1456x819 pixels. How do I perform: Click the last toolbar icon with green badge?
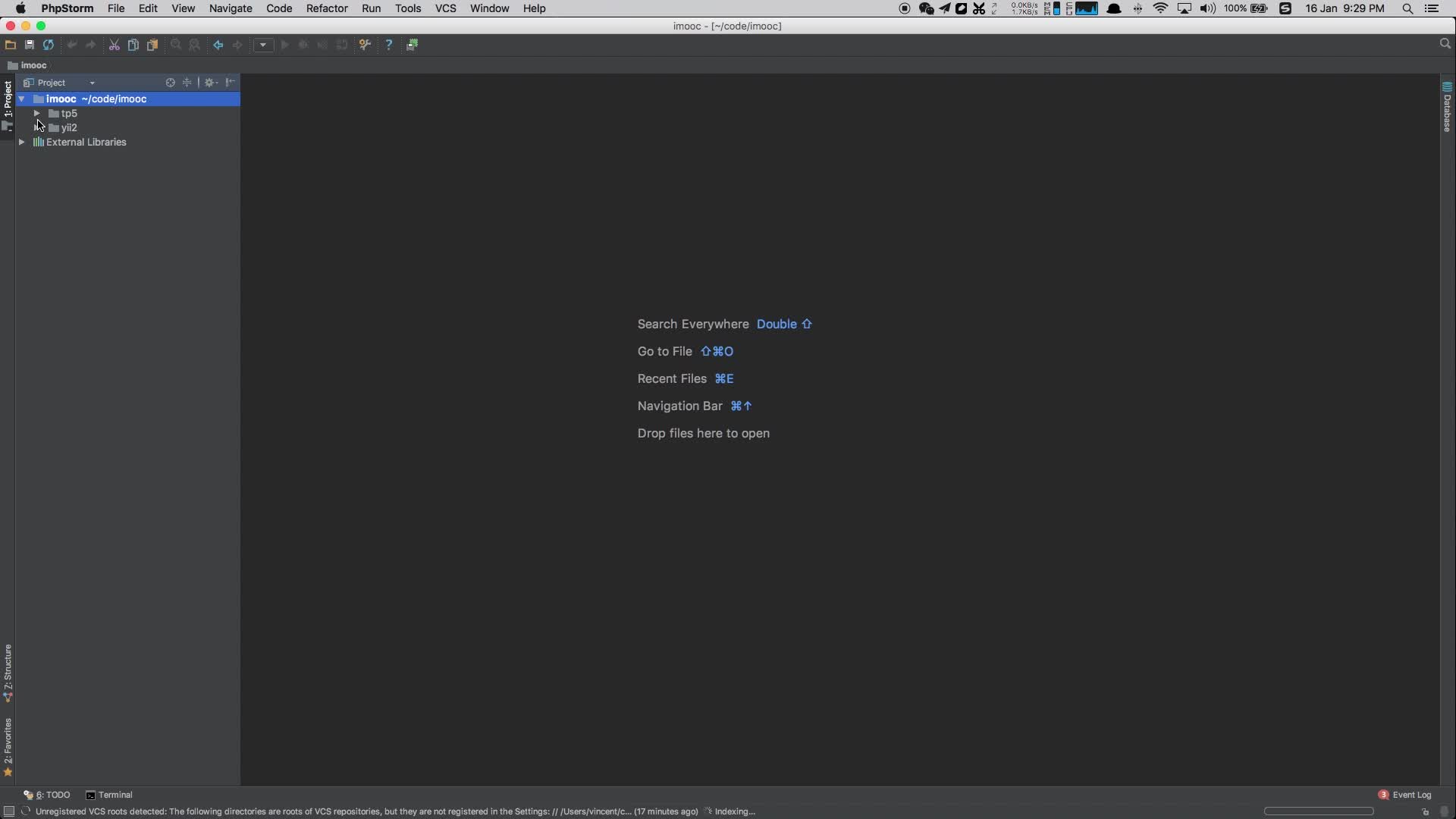pos(413,45)
